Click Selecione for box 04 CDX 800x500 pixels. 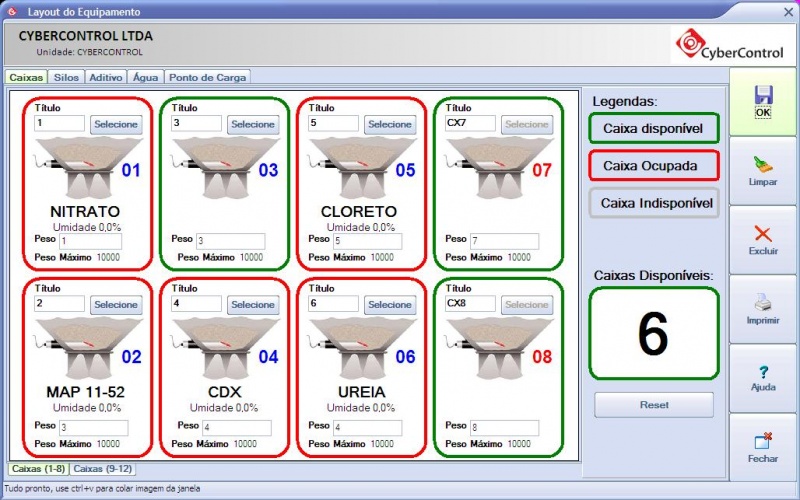(x=253, y=305)
